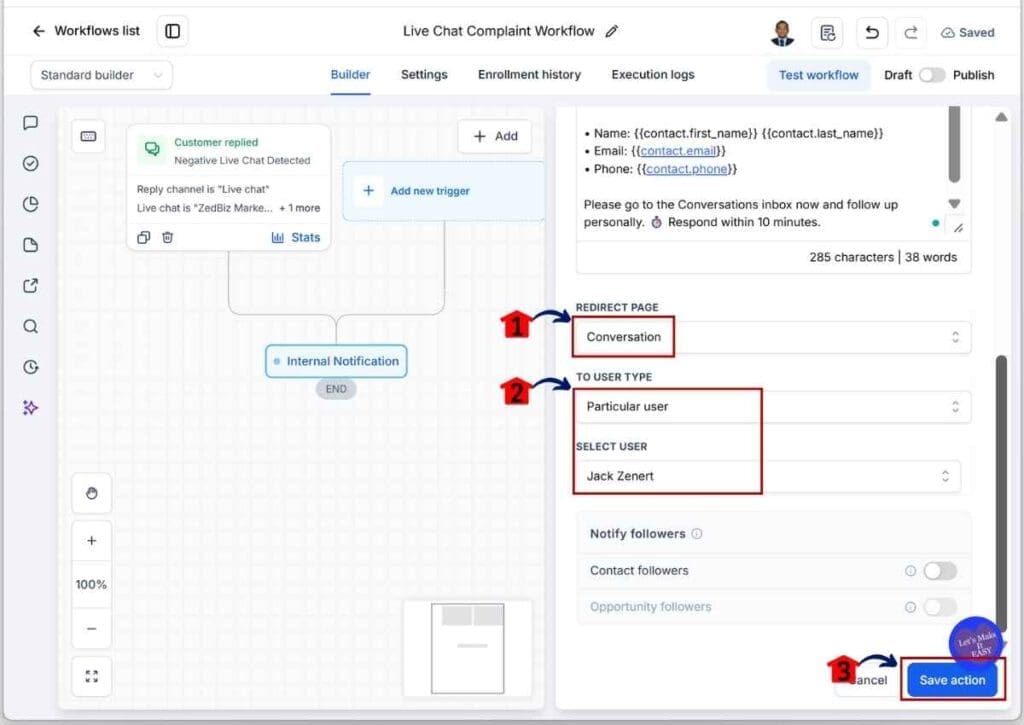The image size is (1024, 725).
Task: Switch to the Builder tab
Action: [x=350, y=75]
